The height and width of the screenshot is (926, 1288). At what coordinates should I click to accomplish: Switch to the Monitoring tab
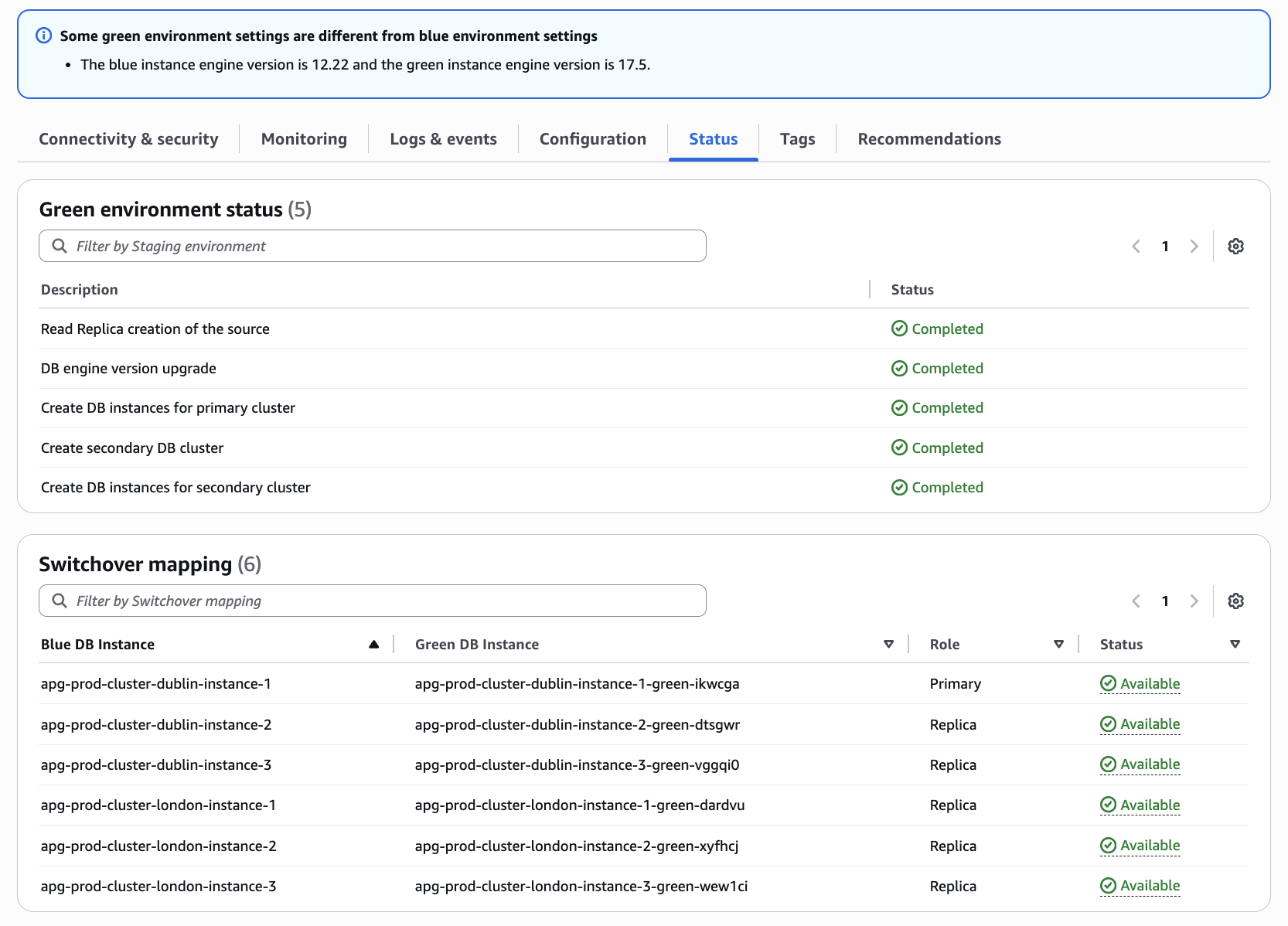[x=304, y=139]
